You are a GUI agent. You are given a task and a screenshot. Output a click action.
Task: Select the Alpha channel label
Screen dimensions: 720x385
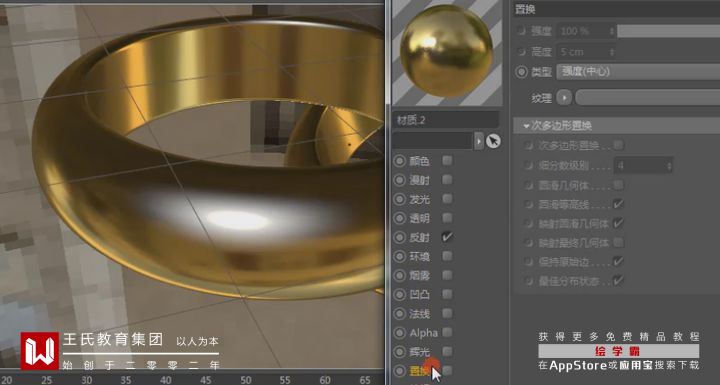(423, 333)
